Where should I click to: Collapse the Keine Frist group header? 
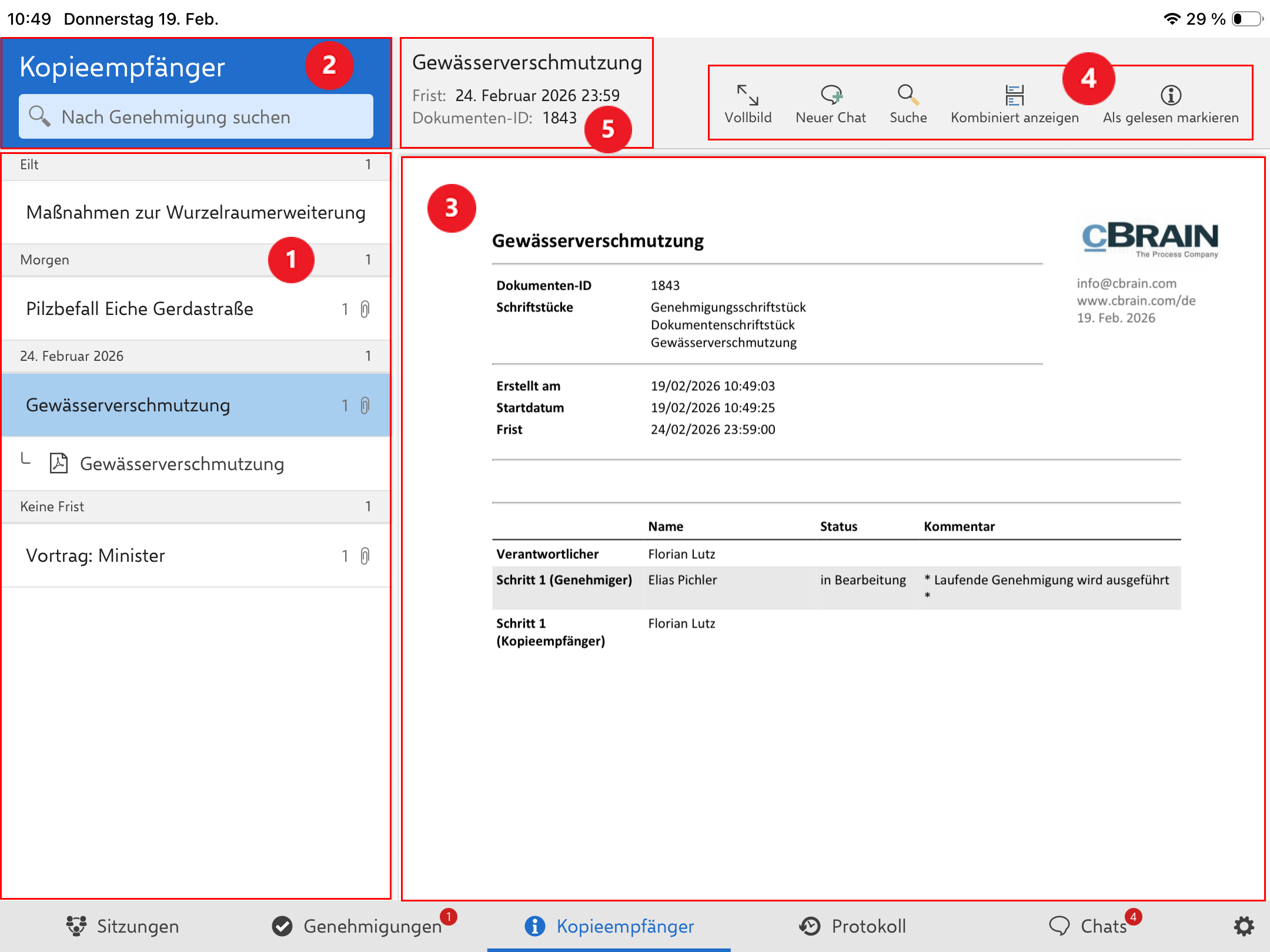pos(196,507)
